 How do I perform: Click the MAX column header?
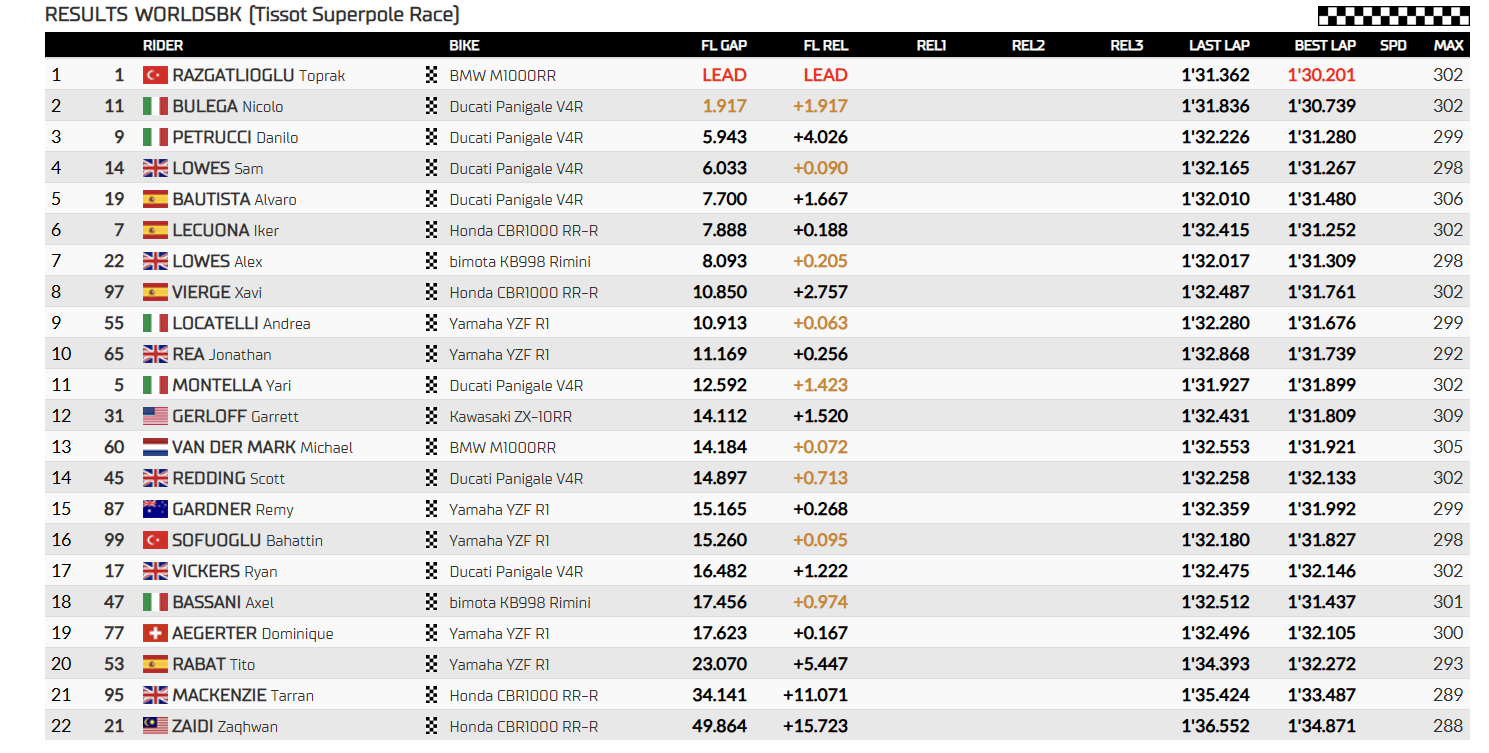click(1448, 45)
